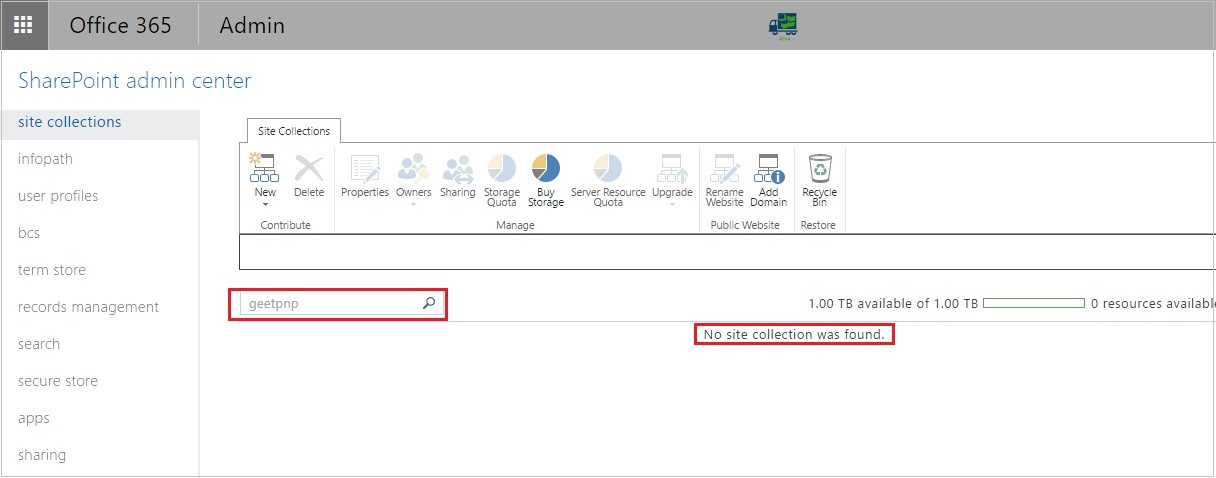Screen dimensions: 1216x478
Task: Click the search magnifier icon
Action: [x=429, y=303]
